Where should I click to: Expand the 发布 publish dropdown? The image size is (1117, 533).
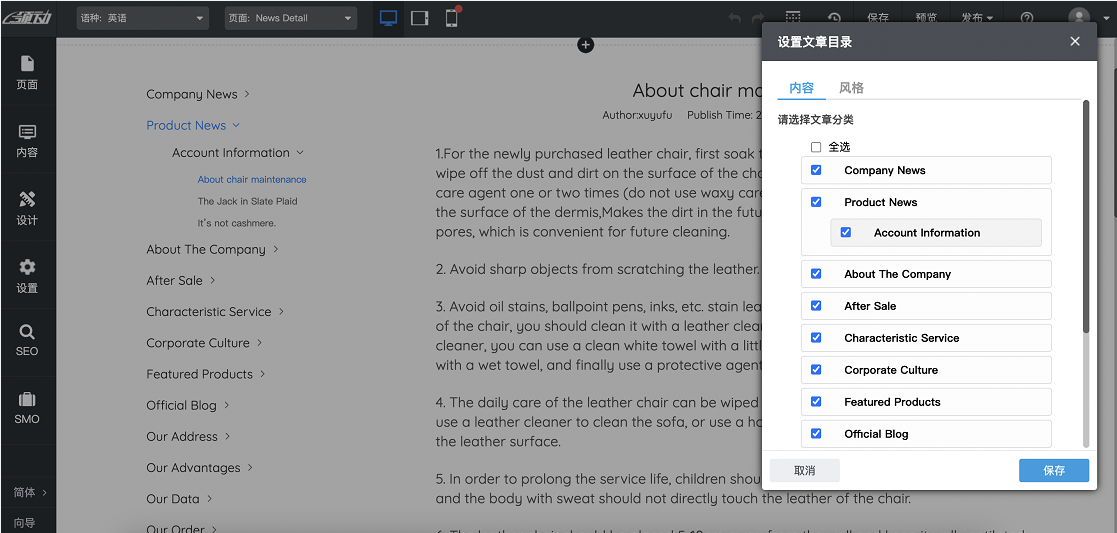tap(976, 18)
